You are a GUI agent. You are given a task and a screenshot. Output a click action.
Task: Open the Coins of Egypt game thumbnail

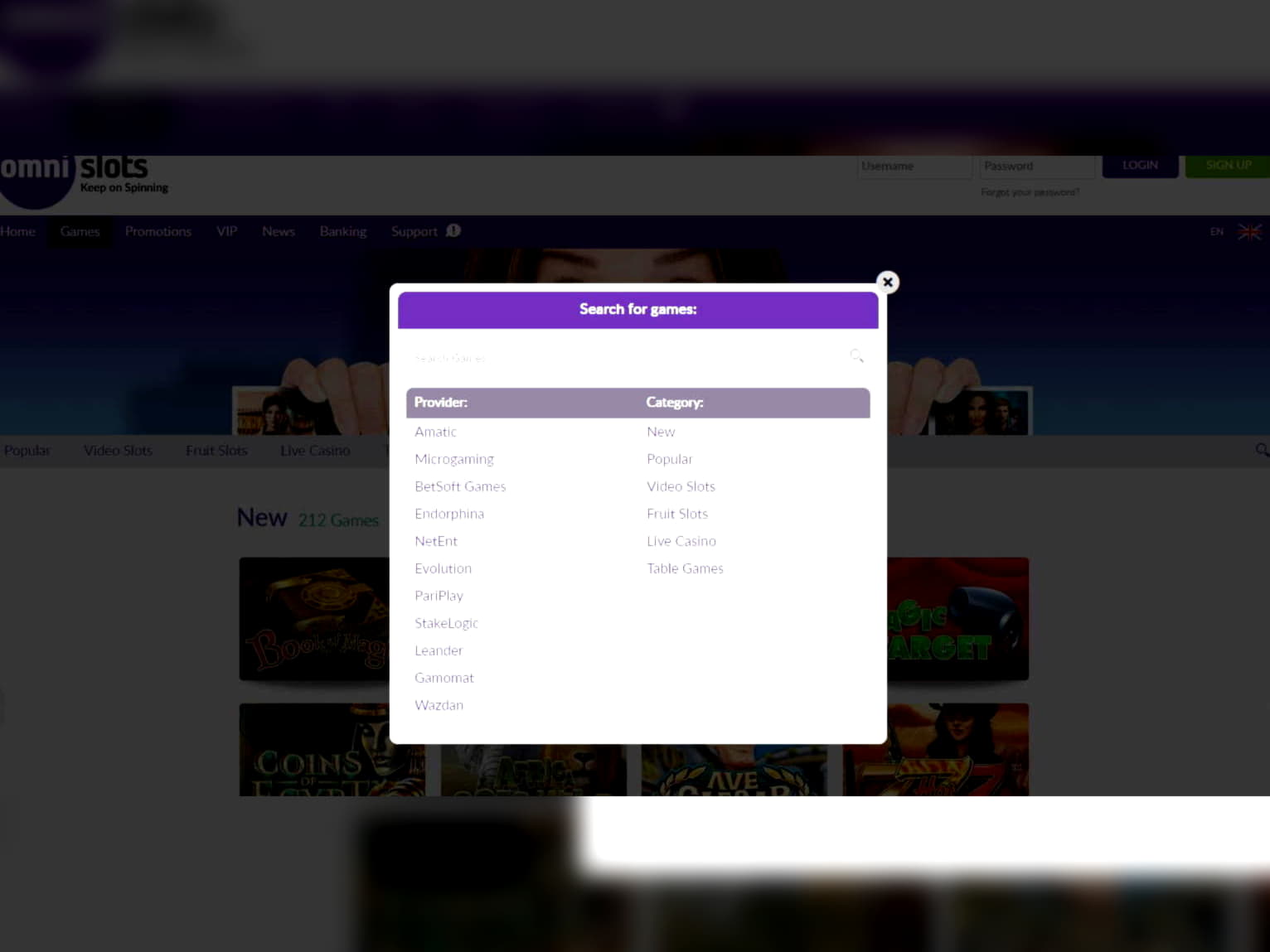(x=332, y=750)
